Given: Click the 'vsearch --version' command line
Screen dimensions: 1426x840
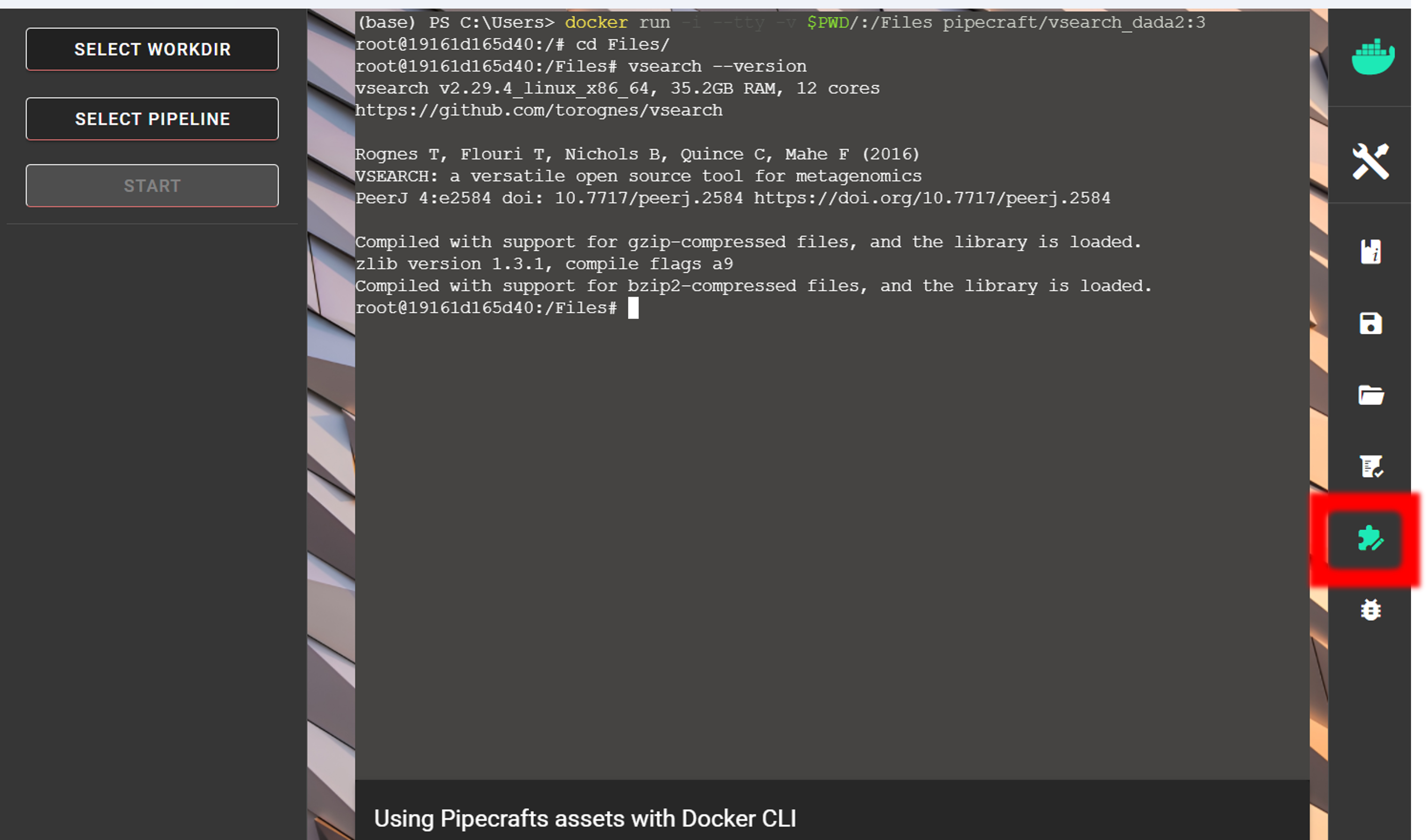Looking at the screenshot, I should pyautogui.click(x=581, y=66).
